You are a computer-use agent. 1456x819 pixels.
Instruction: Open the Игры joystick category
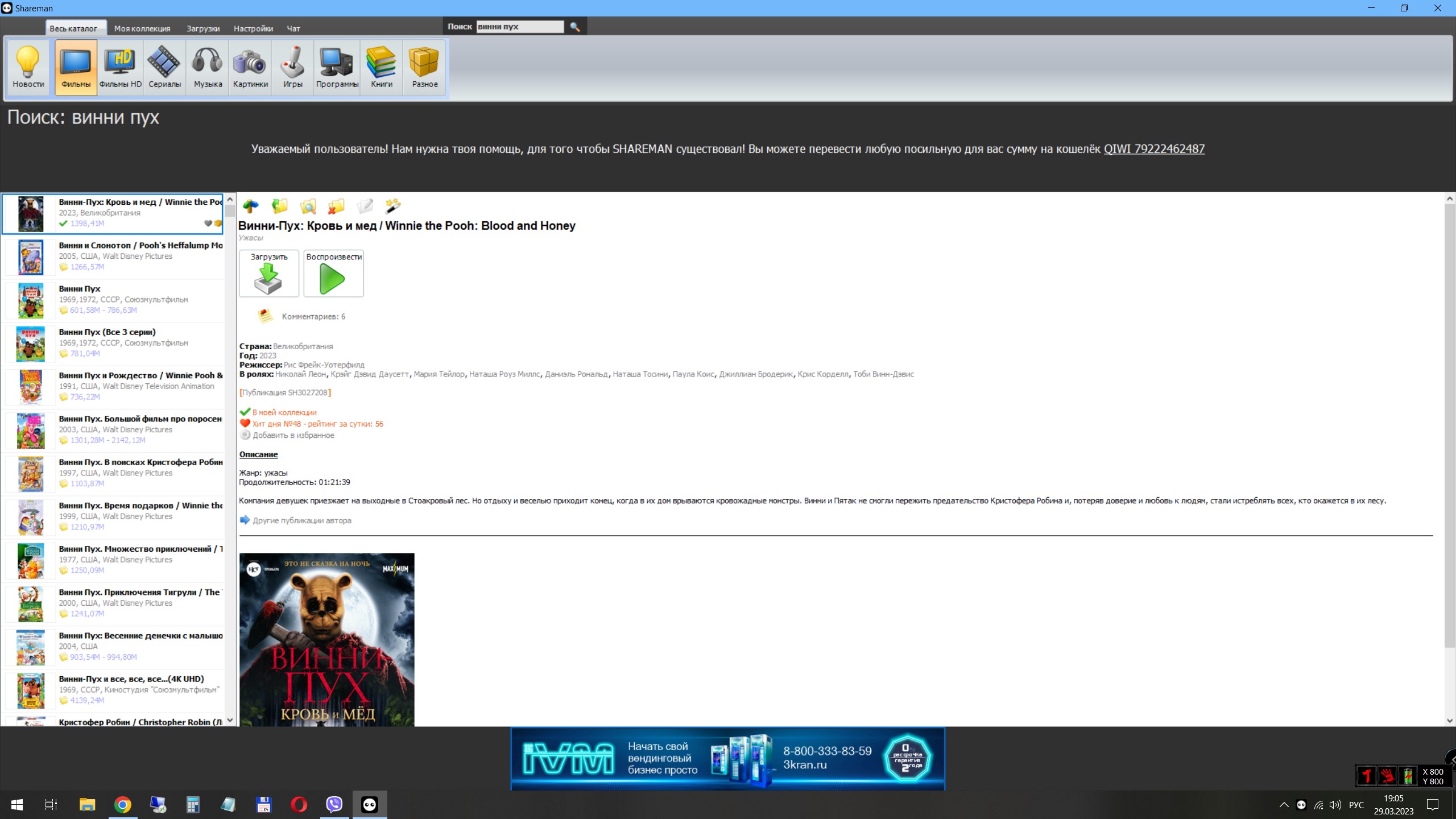click(x=293, y=67)
